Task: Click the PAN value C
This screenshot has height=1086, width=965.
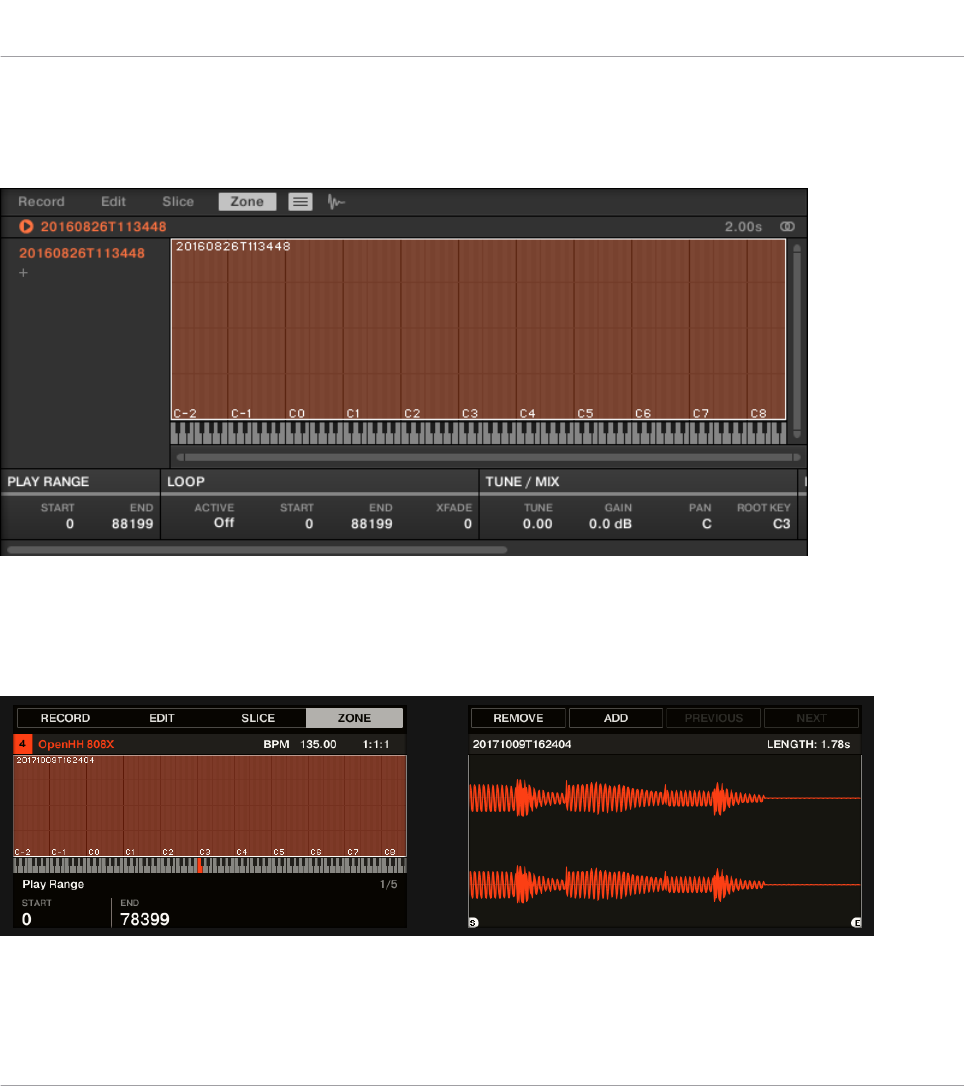Action: tap(707, 524)
